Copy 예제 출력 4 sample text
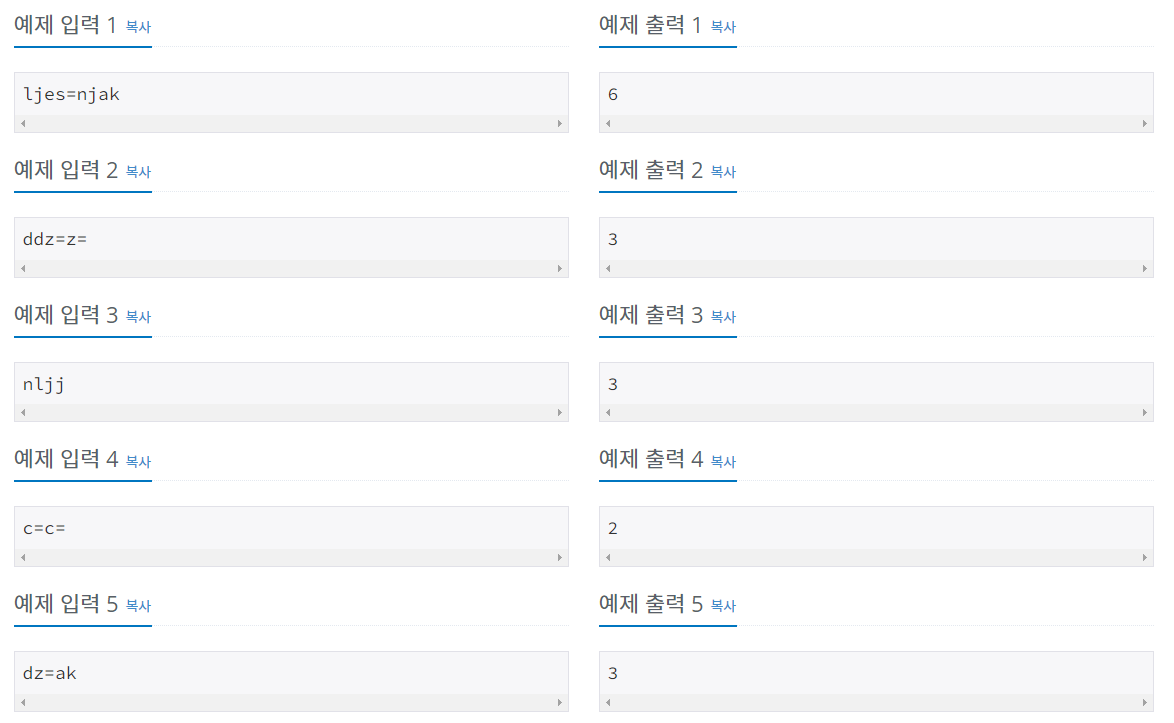This screenshot has height=723, width=1174. tap(723, 462)
